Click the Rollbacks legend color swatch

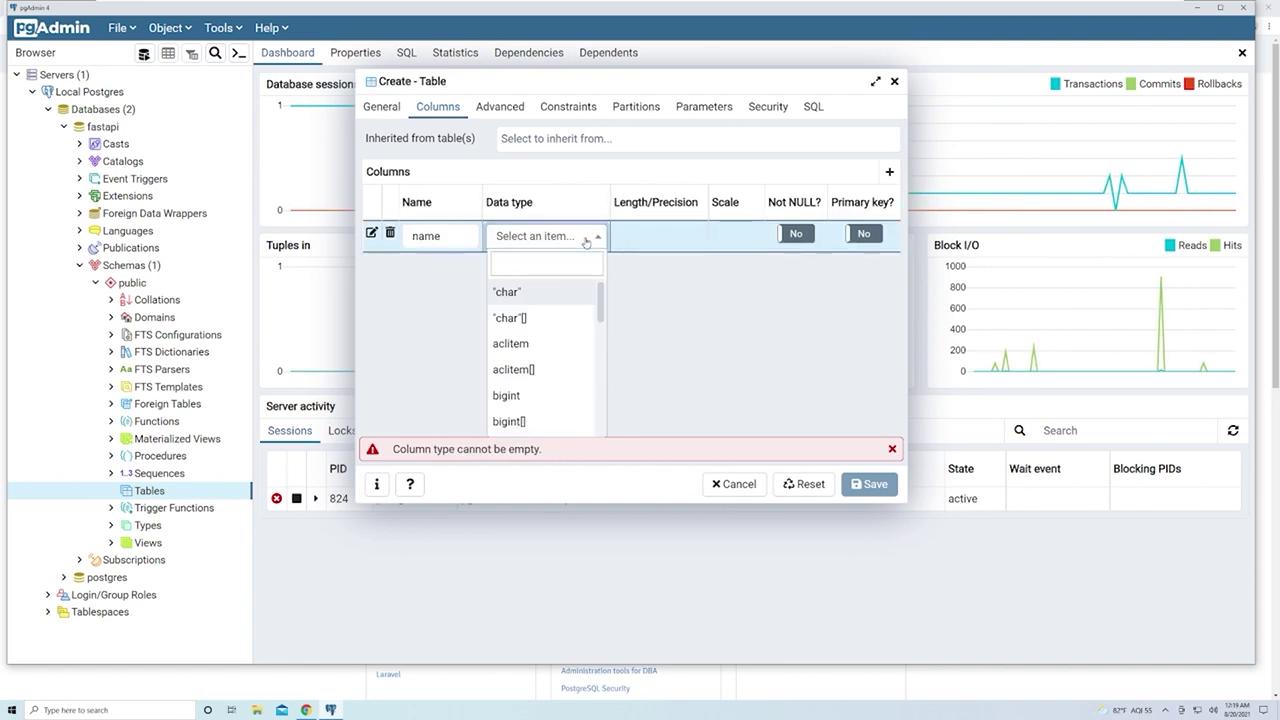[x=1189, y=84]
